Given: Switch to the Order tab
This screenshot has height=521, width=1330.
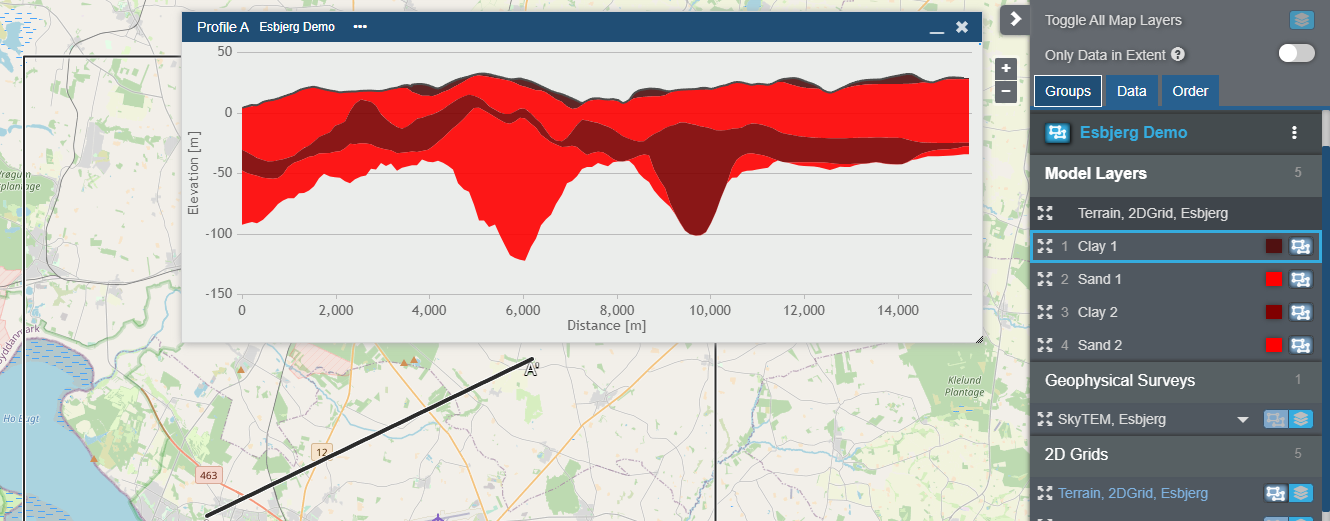Looking at the screenshot, I should click(1190, 91).
